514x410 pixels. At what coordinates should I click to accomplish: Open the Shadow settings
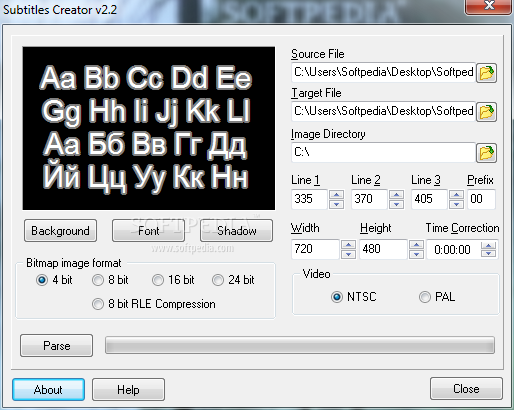click(236, 231)
